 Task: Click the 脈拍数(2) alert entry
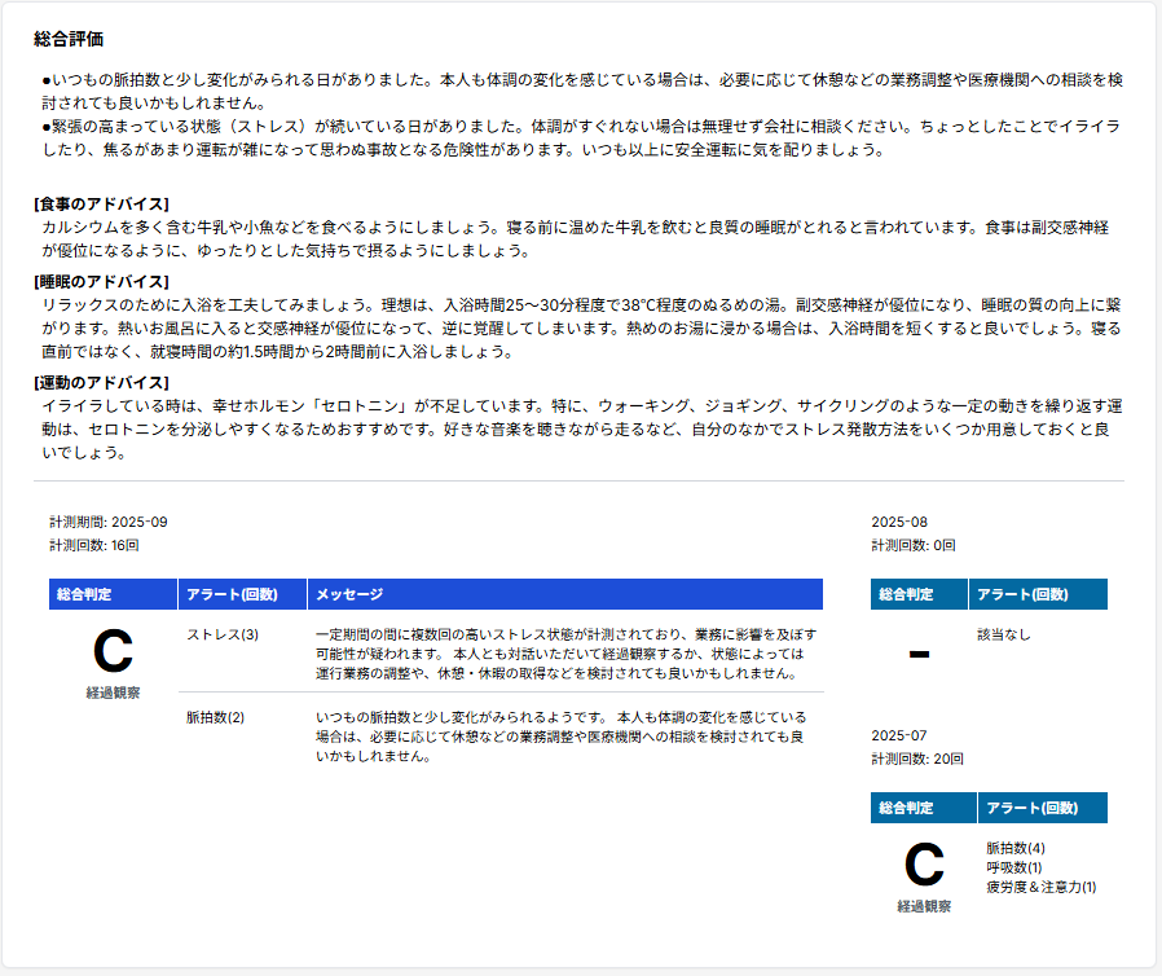pyautogui.click(x=215, y=717)
